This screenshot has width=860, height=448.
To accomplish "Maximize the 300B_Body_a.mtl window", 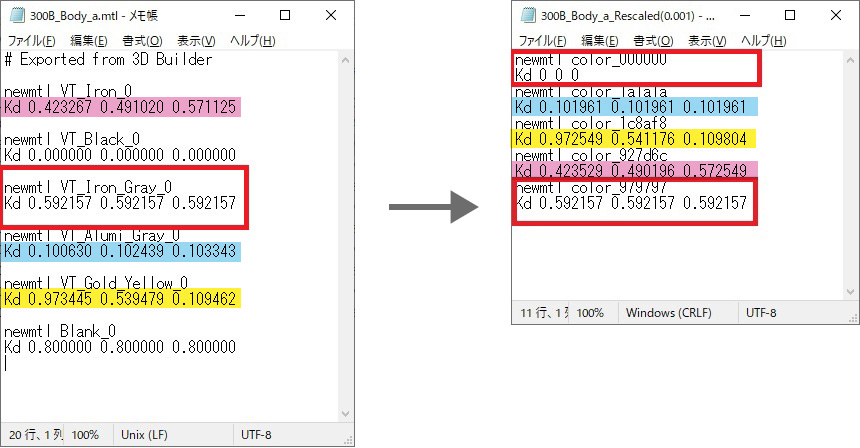I will point(285,15).
